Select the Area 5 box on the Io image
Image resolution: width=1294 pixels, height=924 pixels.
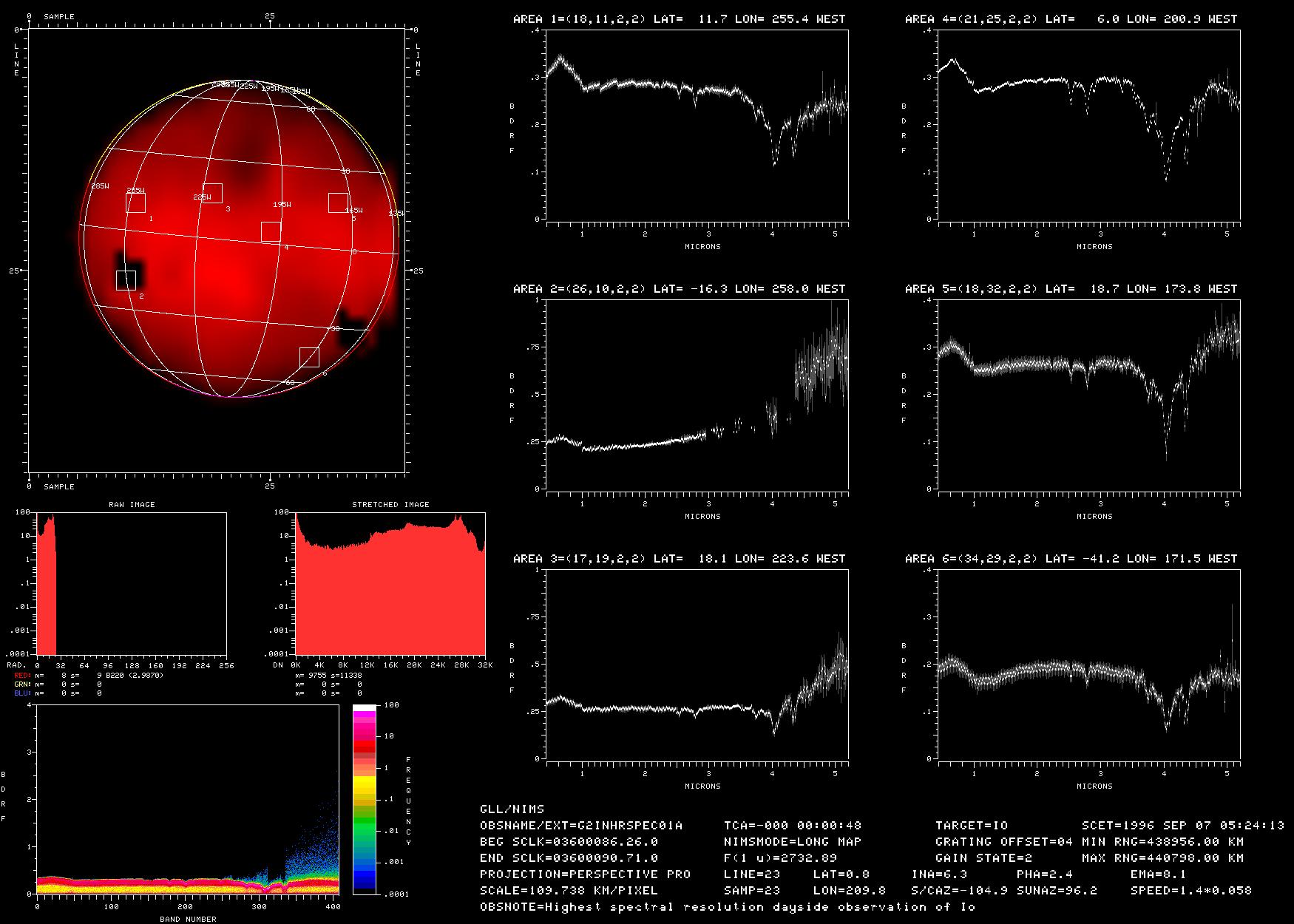tap(338, 203)
